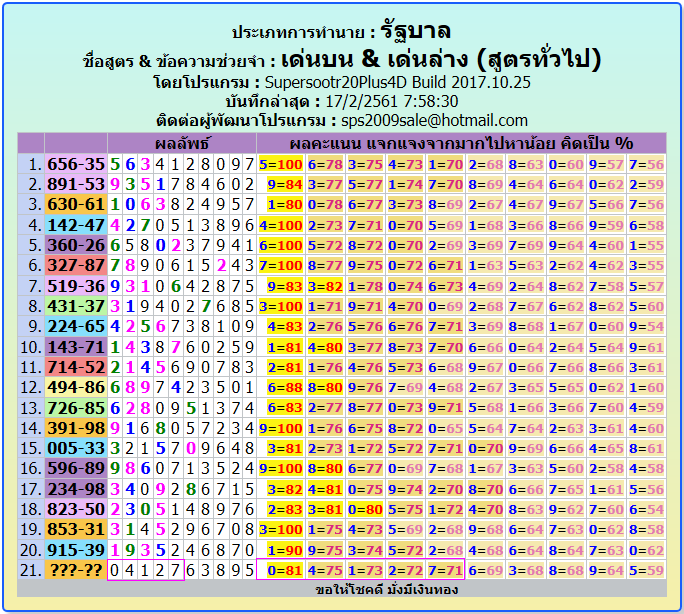The image size is (684, 614).
Task: Click score 3=100 in row 853-31
Action: pyautogui.click(x=280, y=530)
